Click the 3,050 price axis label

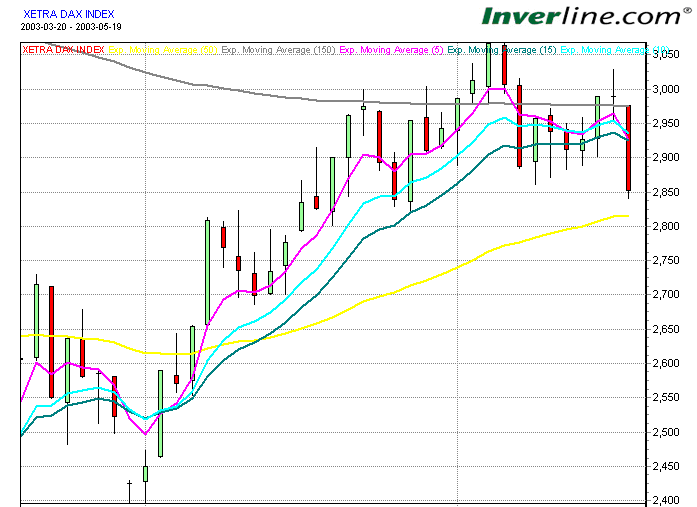coord(666,55)
